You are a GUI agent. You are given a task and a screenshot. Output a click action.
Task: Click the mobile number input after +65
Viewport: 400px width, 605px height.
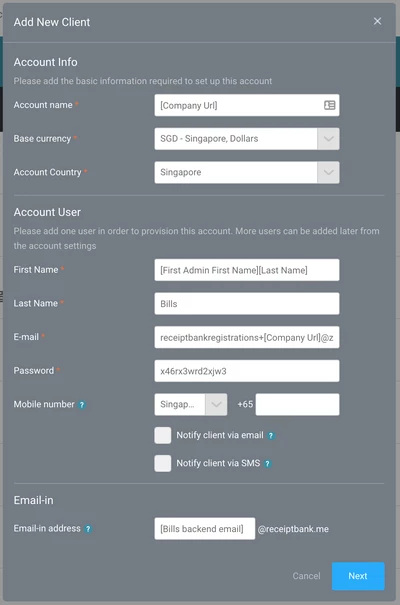pyautogui.click(x=297, y=404)
